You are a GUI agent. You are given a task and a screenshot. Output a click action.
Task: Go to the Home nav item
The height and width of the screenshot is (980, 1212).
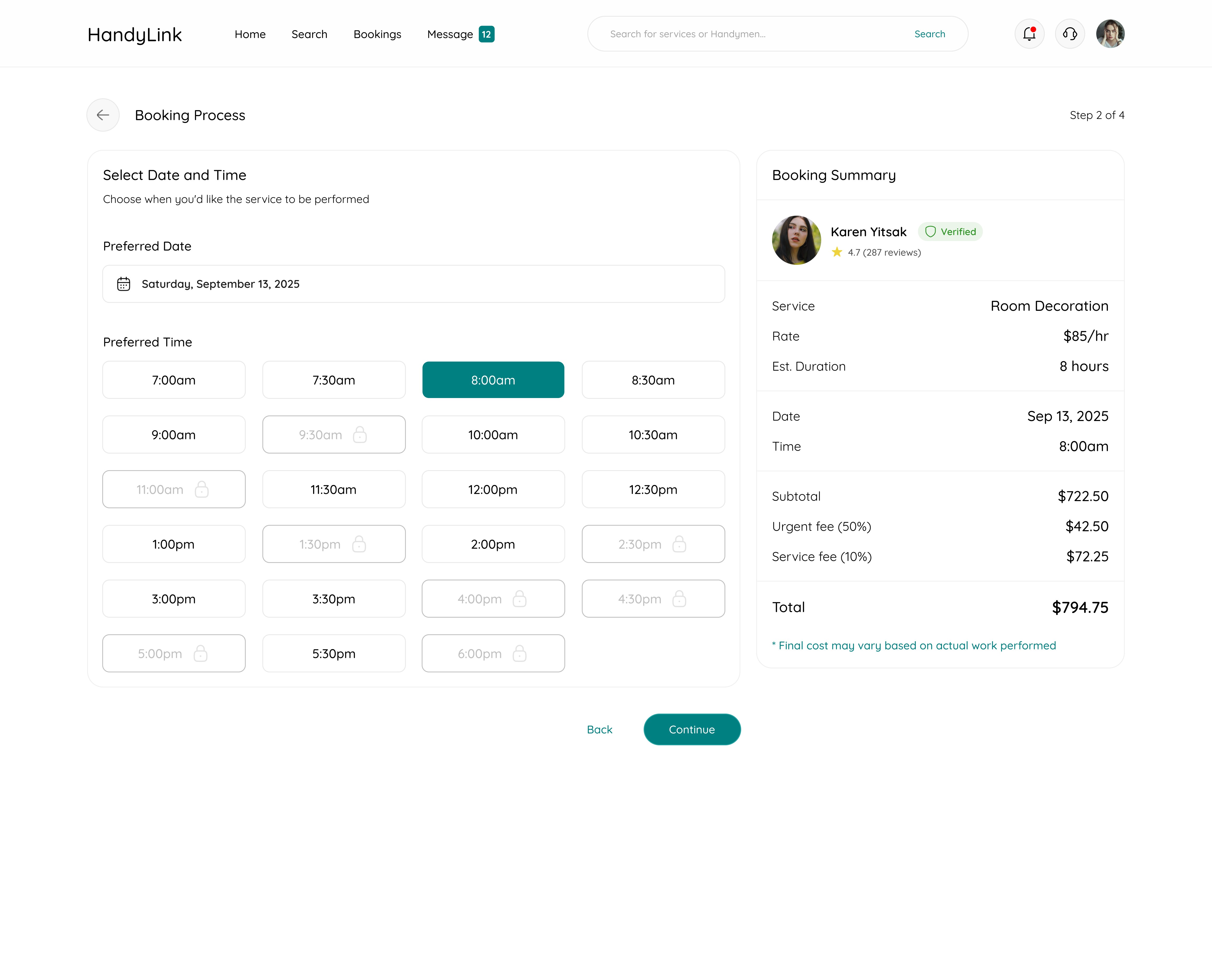(x=250, y=34)
